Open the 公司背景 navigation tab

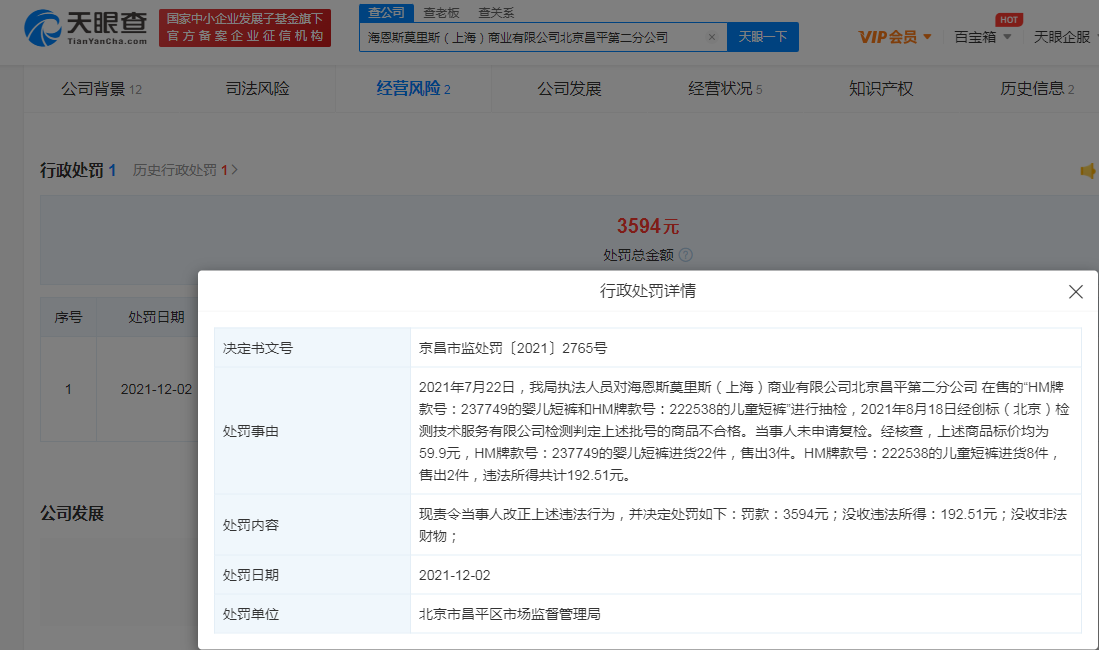pos(102,89)
